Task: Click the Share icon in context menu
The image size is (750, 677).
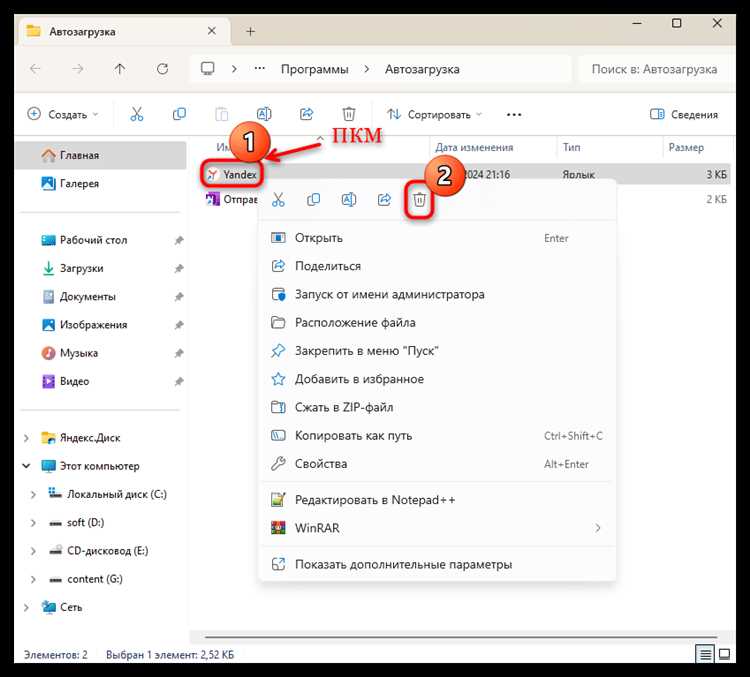Action: (384, 200)
